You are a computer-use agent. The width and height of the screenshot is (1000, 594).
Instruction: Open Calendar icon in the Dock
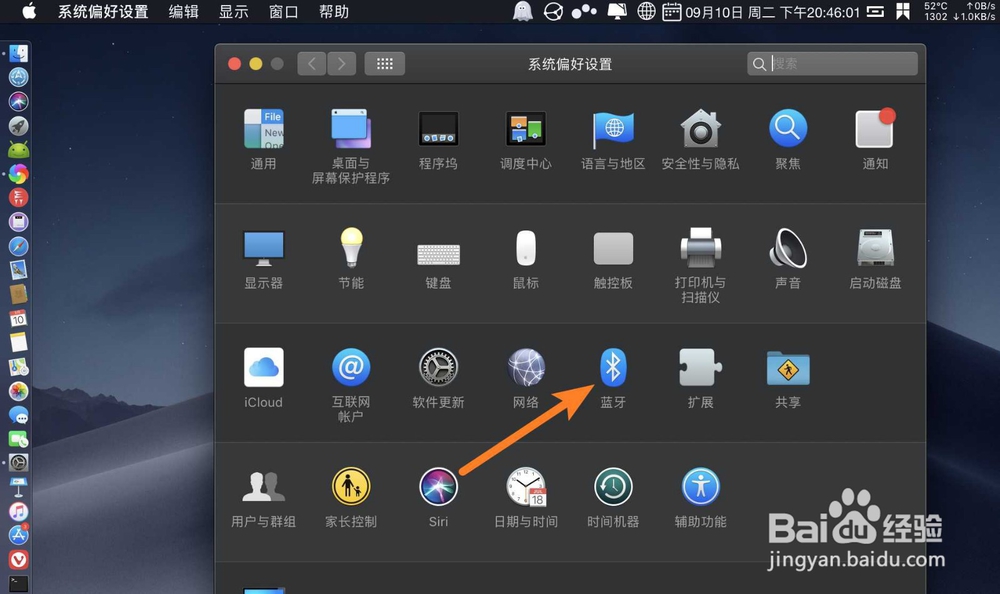18,318
